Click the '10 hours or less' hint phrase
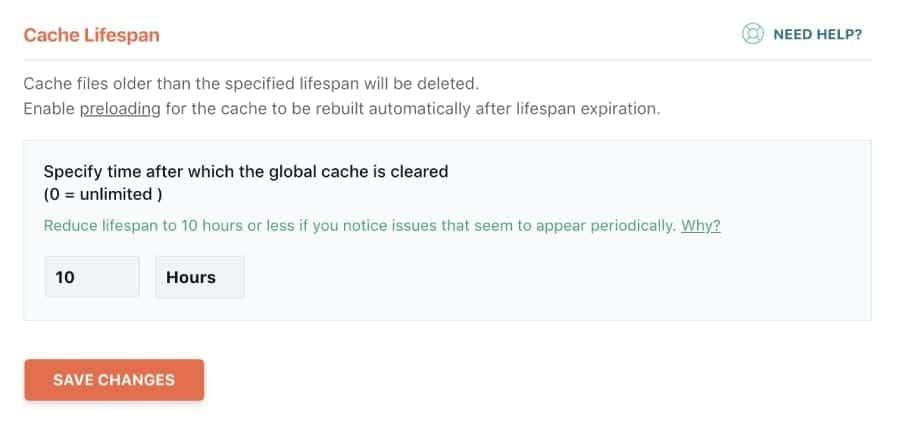 click(x=237, y=225)
